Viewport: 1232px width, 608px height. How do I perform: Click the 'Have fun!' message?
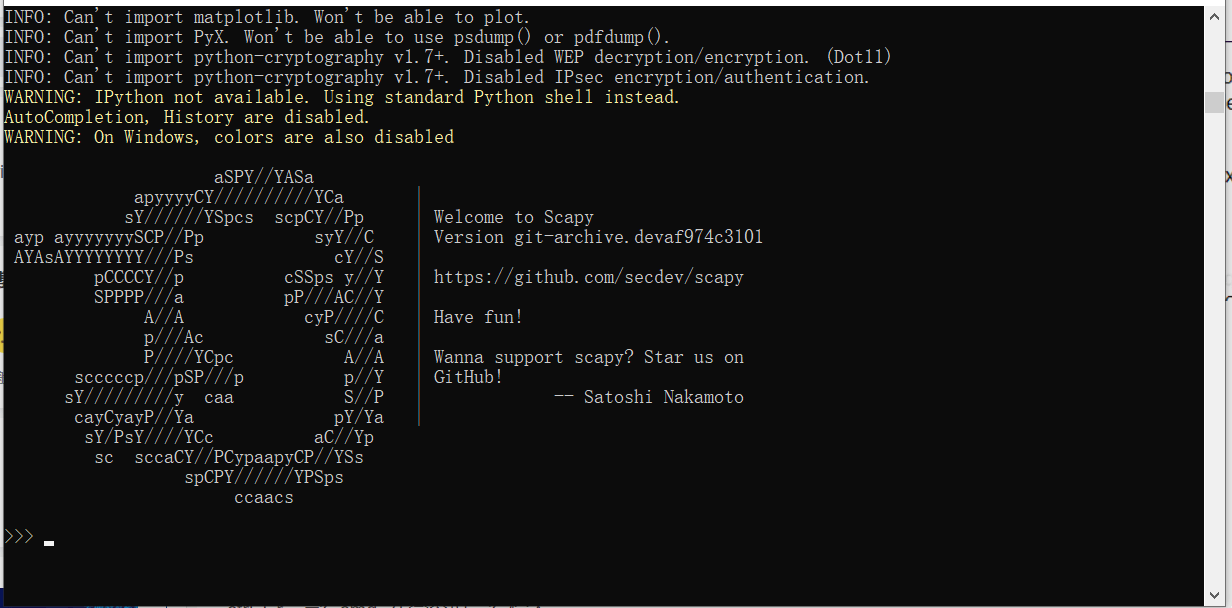[x=478, y=317]
